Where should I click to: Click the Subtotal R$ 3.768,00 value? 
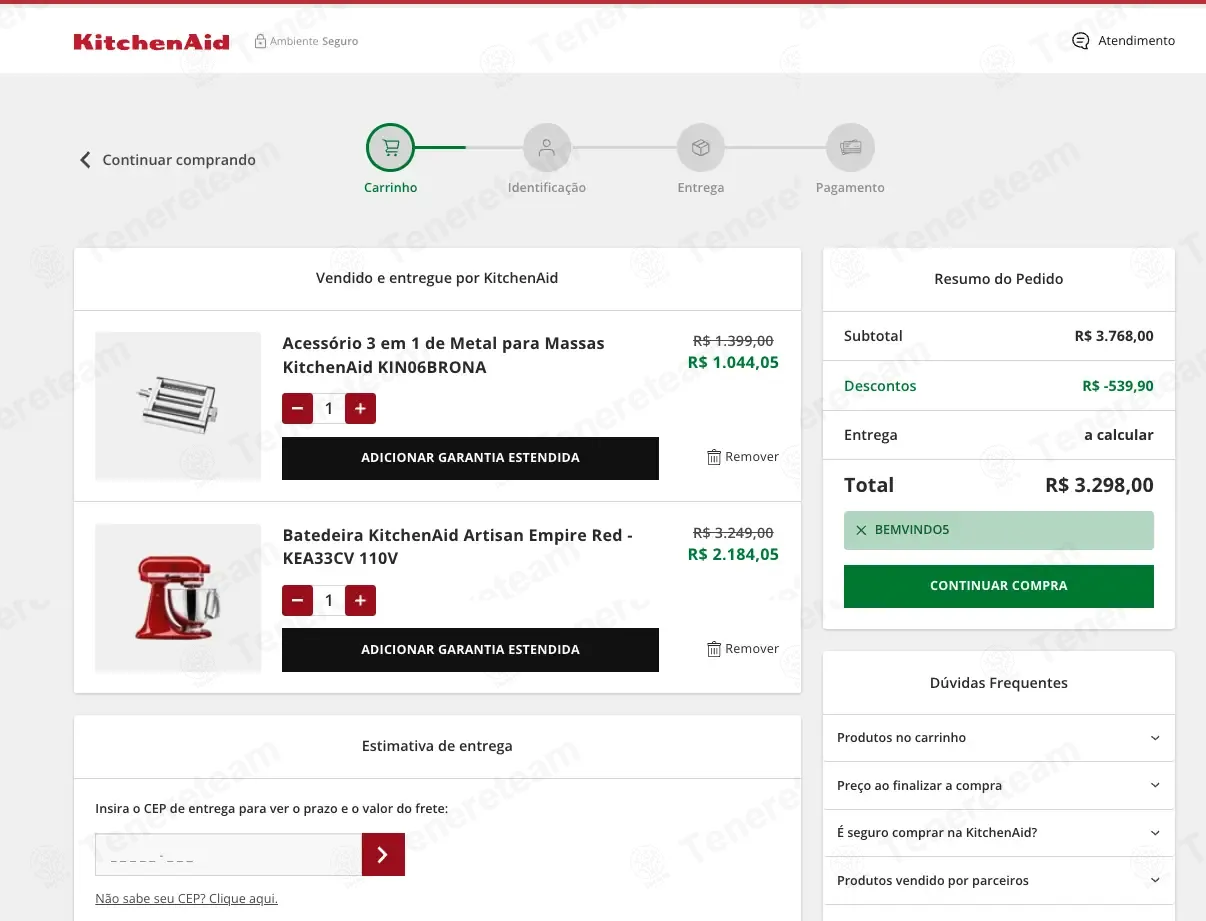(1114, 336)
